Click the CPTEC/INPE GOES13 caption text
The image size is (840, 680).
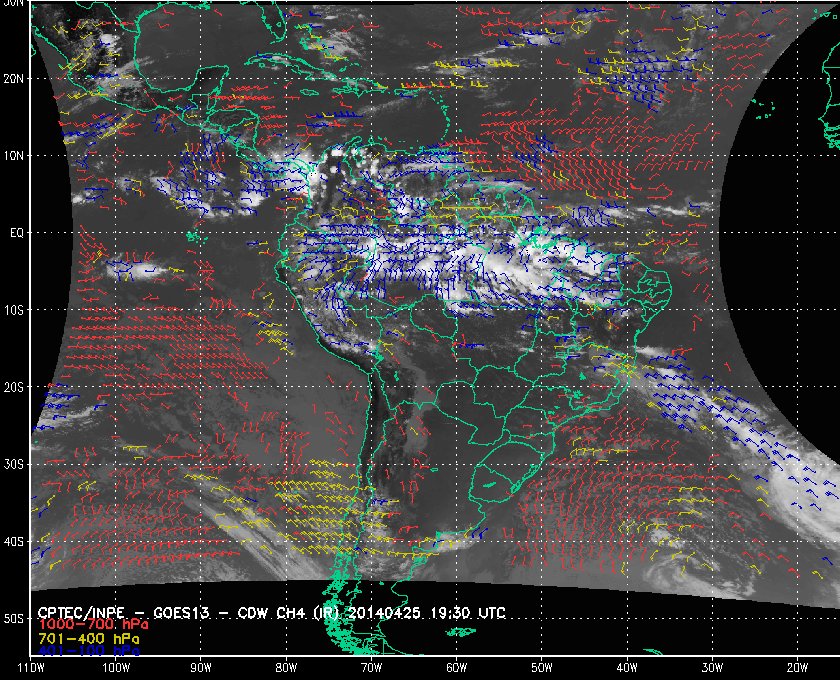[271, 612]
